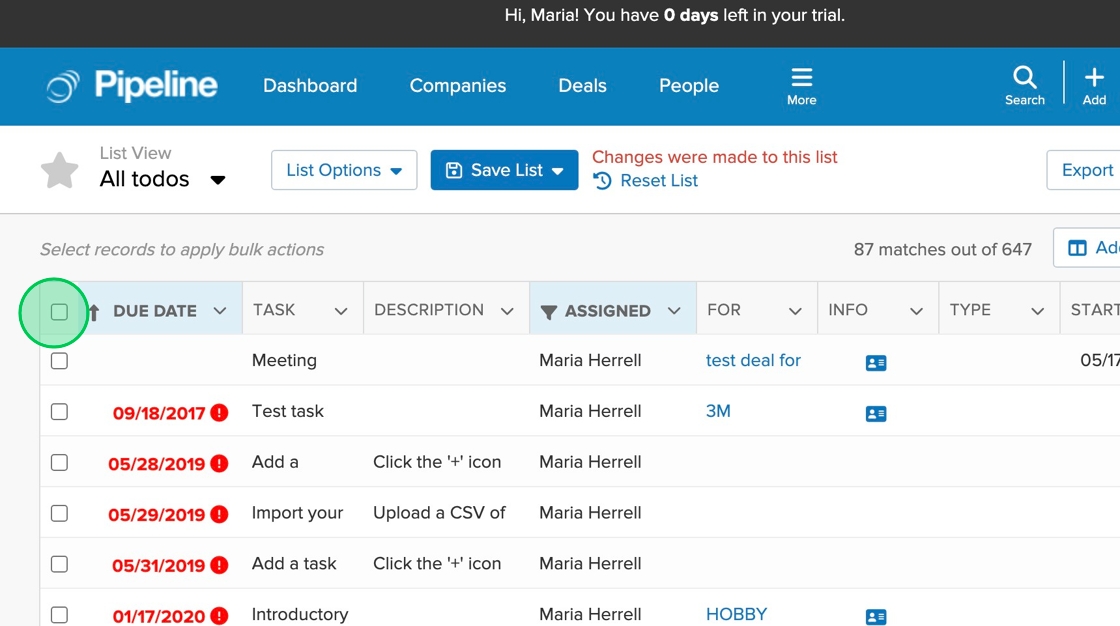
Task: Open the List Options dropdown
Action: click(x=344, y=170)
